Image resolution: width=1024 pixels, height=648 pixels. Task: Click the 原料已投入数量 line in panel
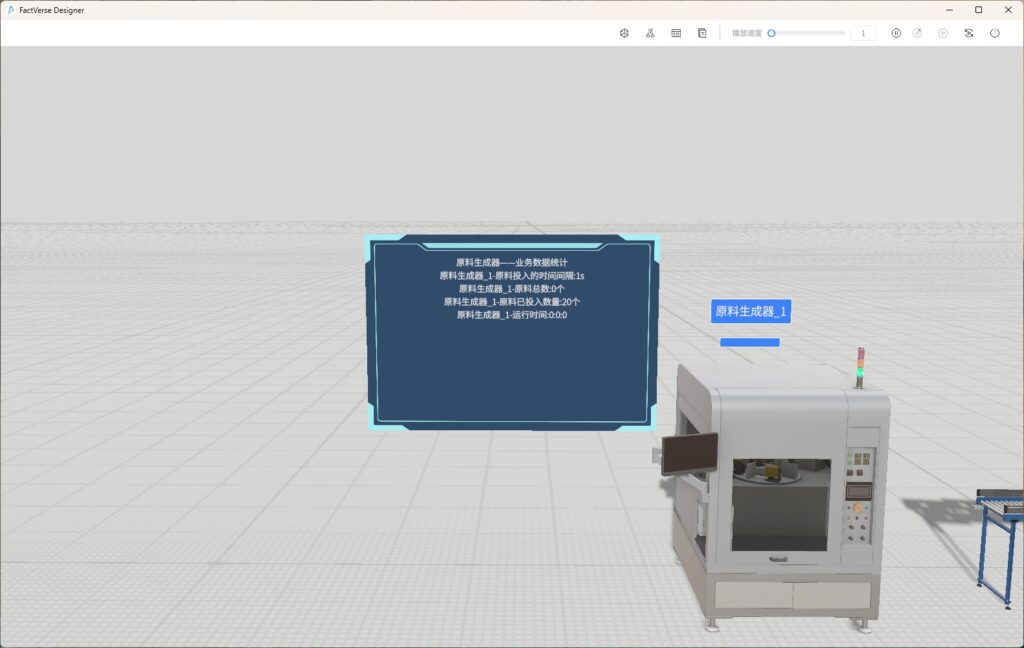511,301
